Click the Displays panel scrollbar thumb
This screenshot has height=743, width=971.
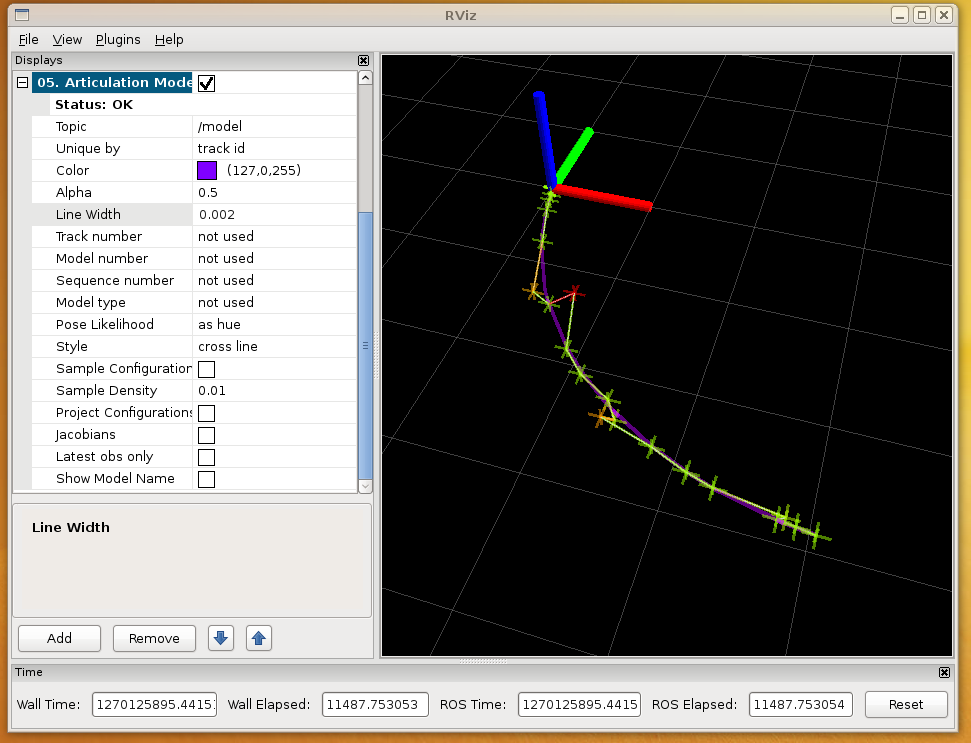coord(365,345)
